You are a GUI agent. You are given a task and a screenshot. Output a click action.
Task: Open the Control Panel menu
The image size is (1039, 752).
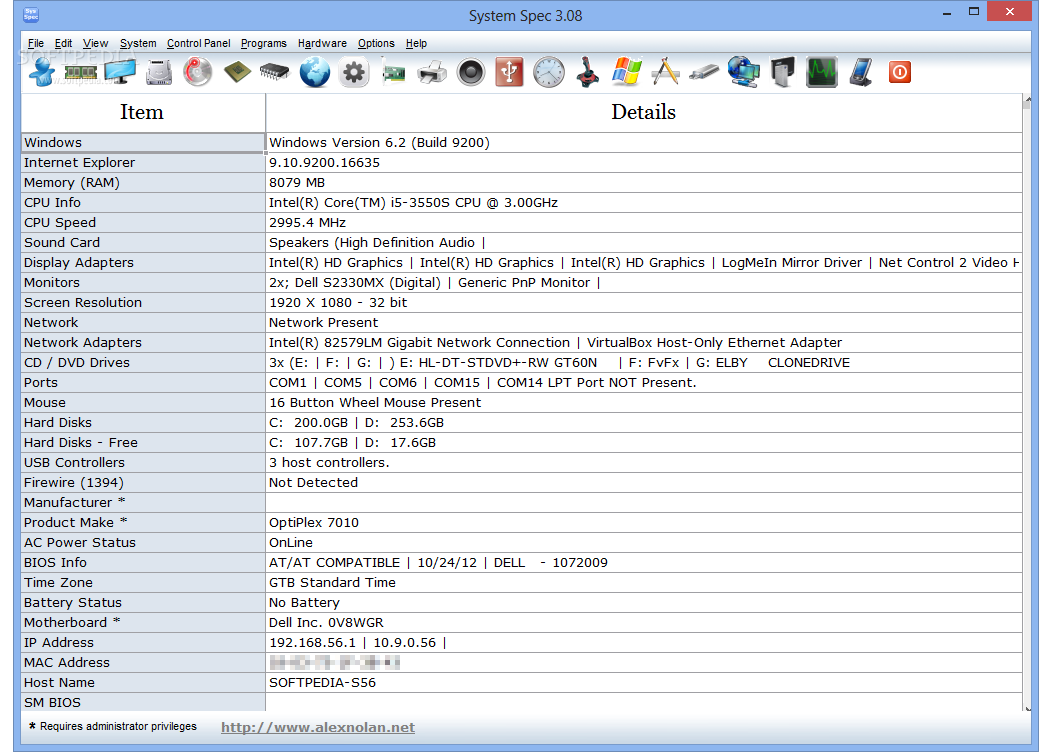[x=198, y=43]
